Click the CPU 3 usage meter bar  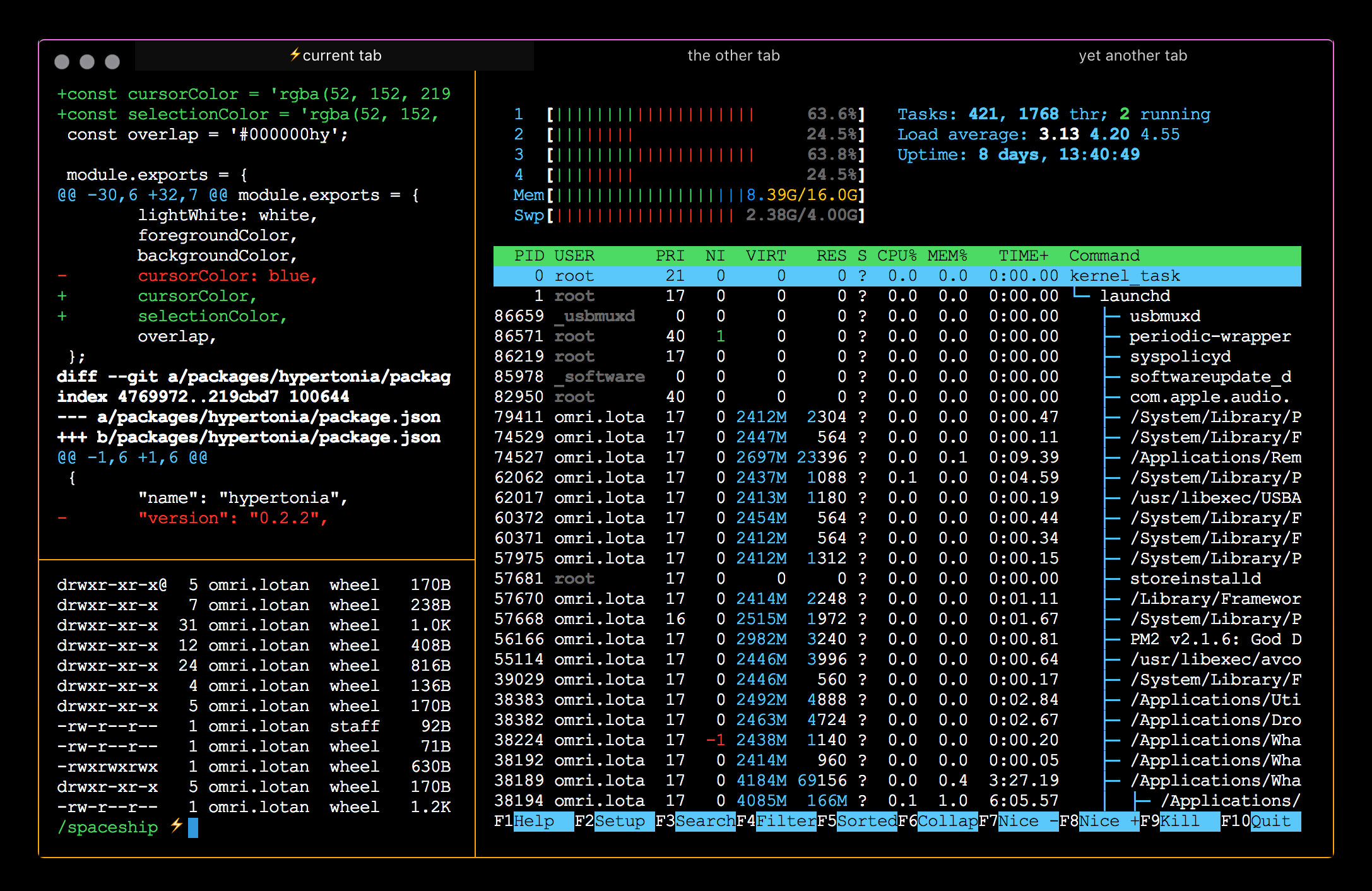(706, 155)
